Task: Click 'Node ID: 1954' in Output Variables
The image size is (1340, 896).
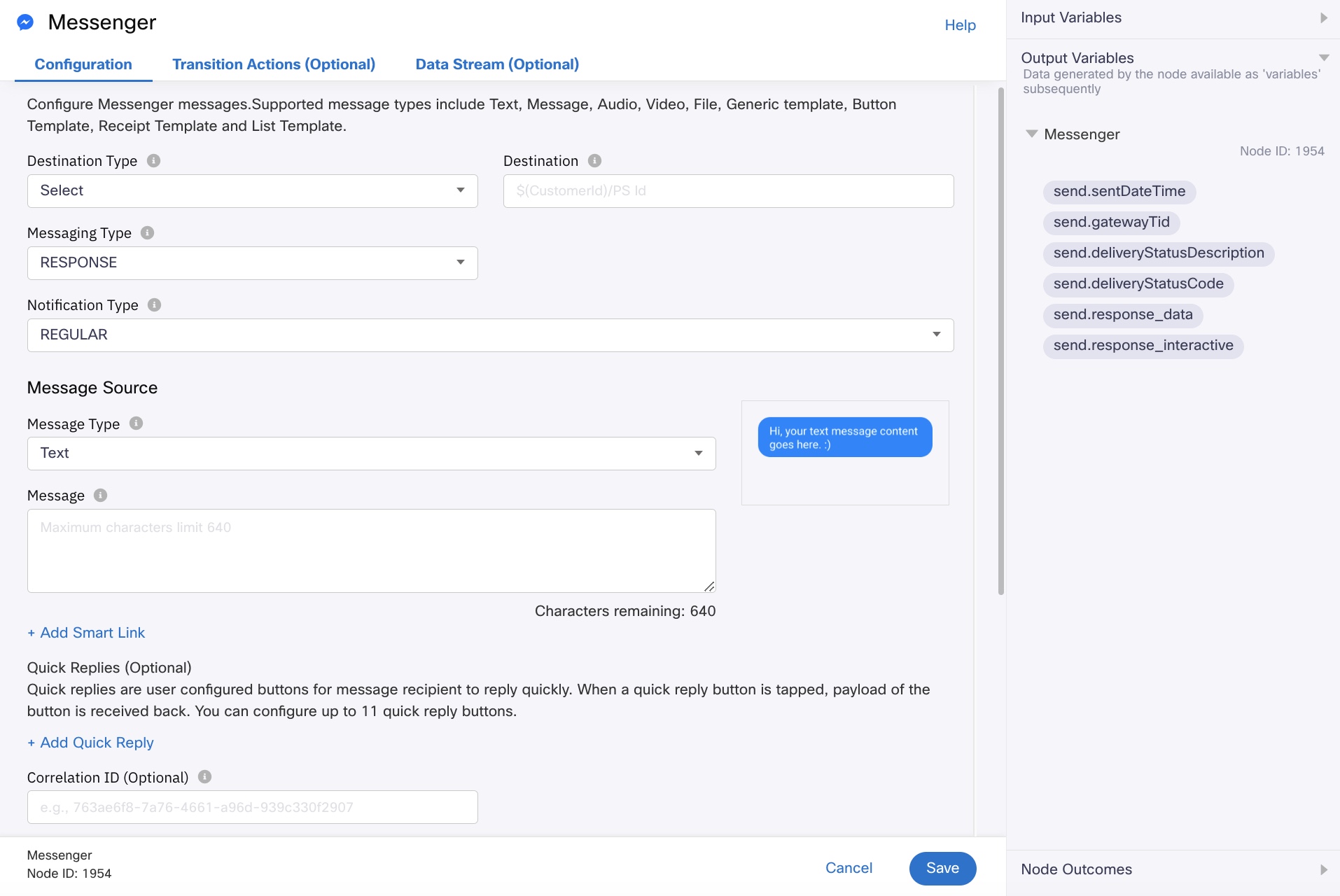Action: point(1282,151)
